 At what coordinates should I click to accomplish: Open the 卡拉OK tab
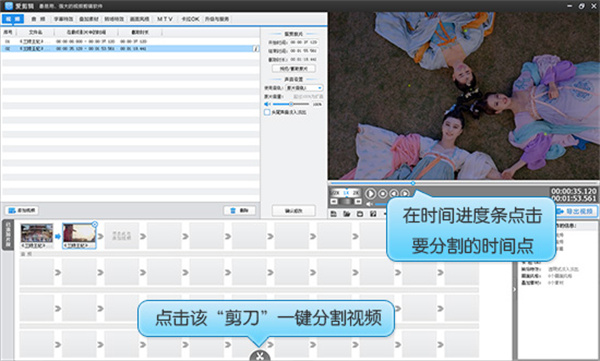(x=190, y=19)
